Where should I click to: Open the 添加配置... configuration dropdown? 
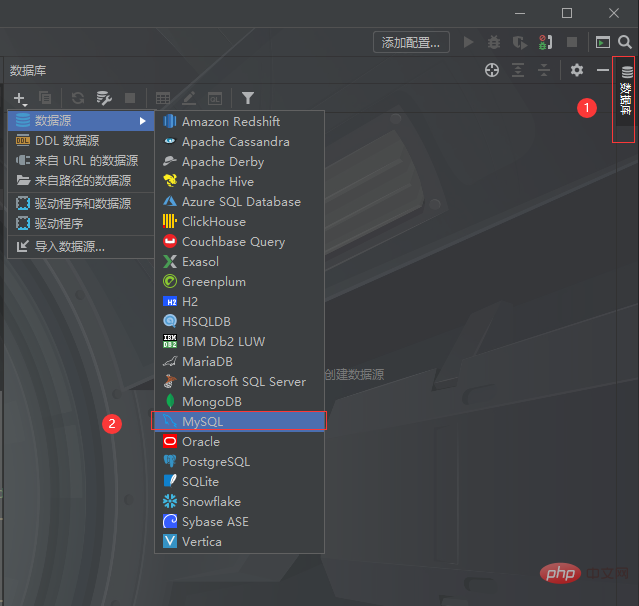click(x=412, y=42)
